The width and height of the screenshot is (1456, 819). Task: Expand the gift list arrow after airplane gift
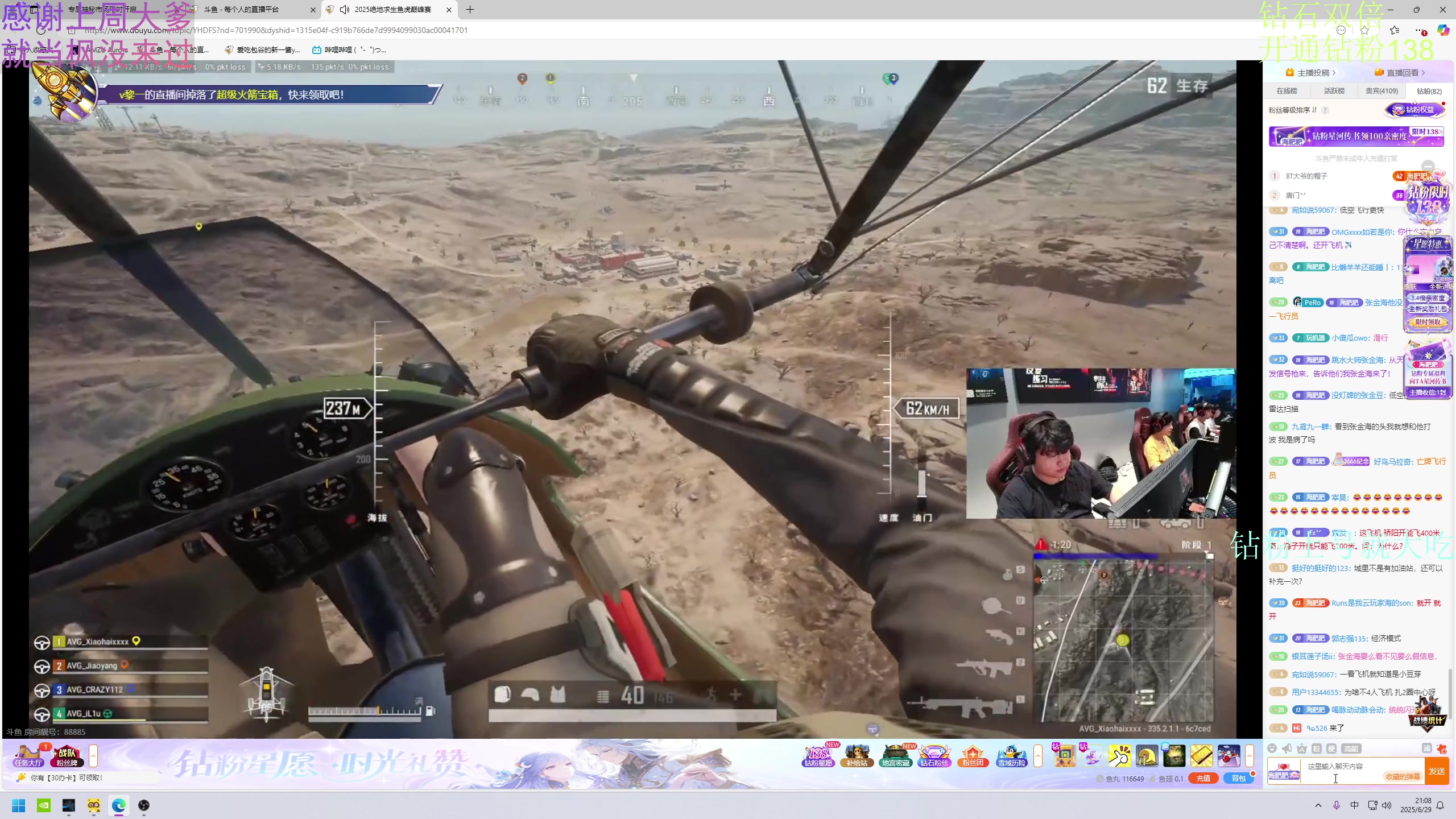coord(1250,755)
